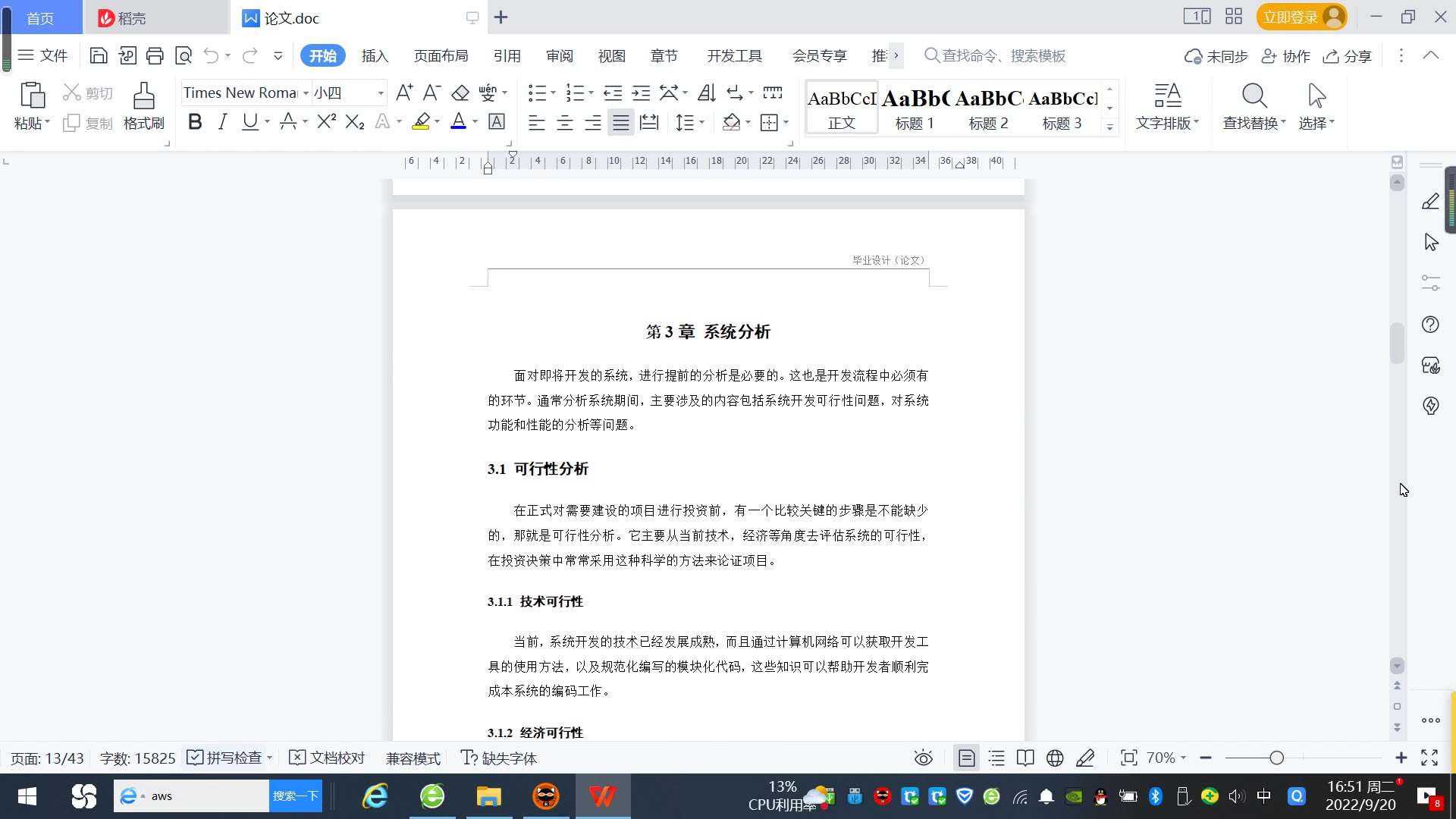Switch to web layout view icon
1456x819 pixels.
(x=1055, y=758)
